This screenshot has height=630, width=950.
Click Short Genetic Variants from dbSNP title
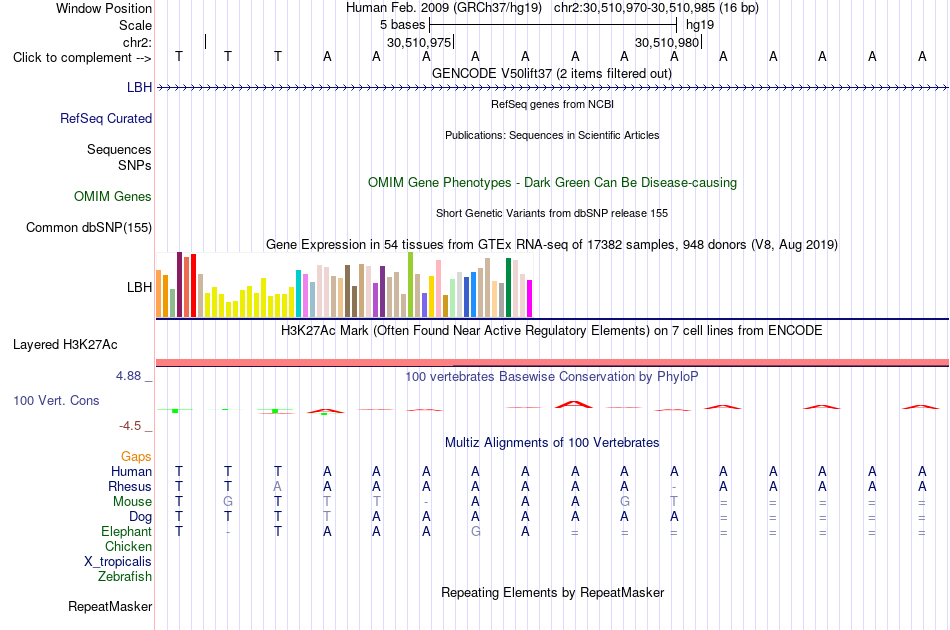pyautogui.click(x=552, y=213)
